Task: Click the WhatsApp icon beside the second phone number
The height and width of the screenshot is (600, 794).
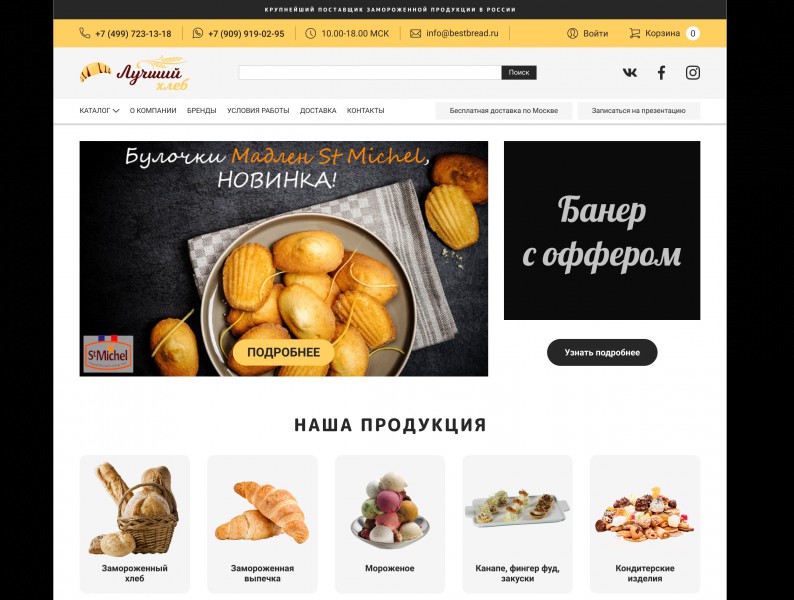Action: [197, 33]
